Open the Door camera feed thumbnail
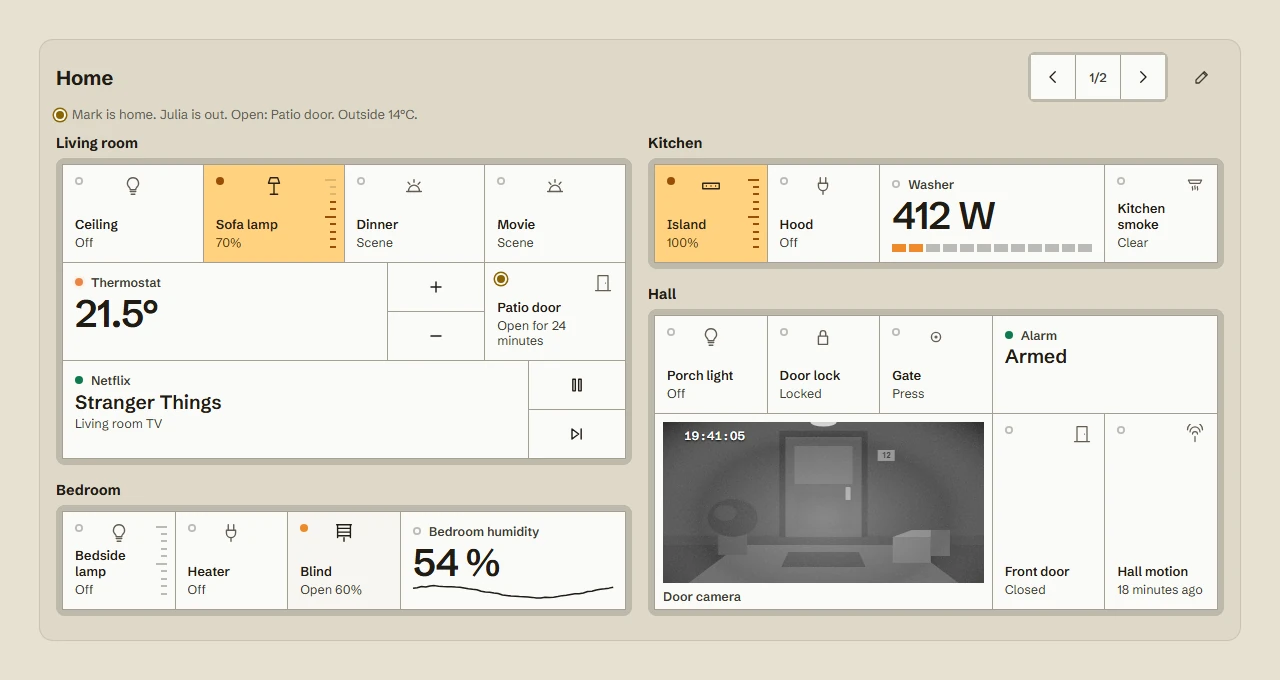This screenshot has height=680, width=1280. tap(823, 502)
